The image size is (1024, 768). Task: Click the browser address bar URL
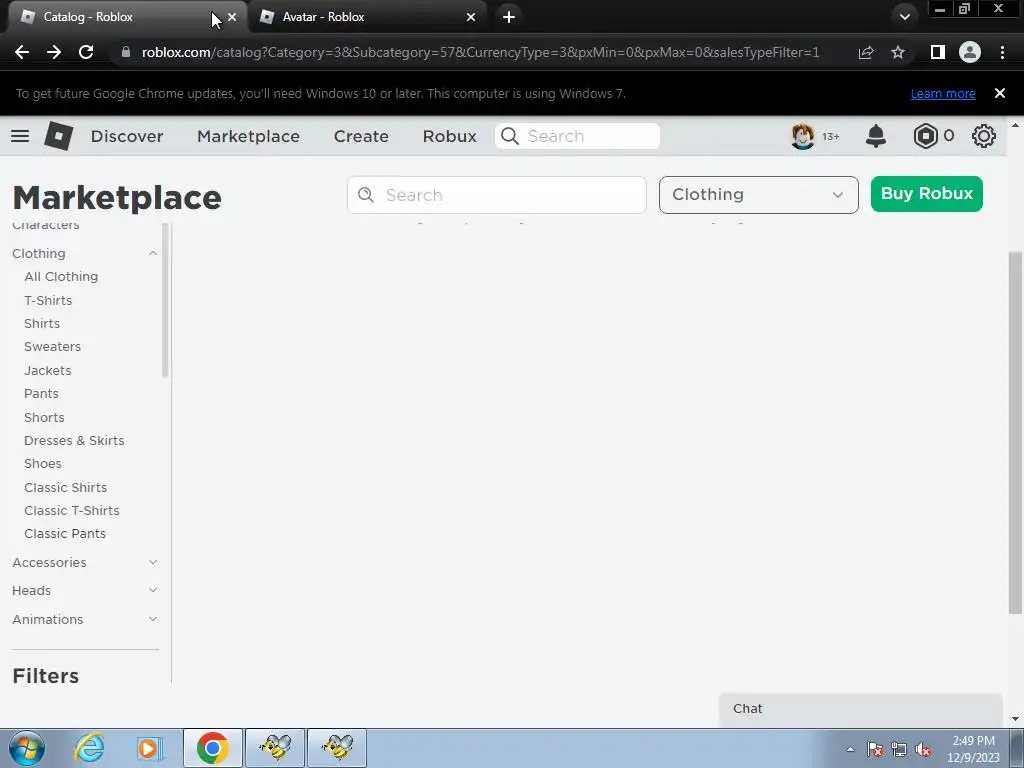pyautogui.click(x=481, y=52)
